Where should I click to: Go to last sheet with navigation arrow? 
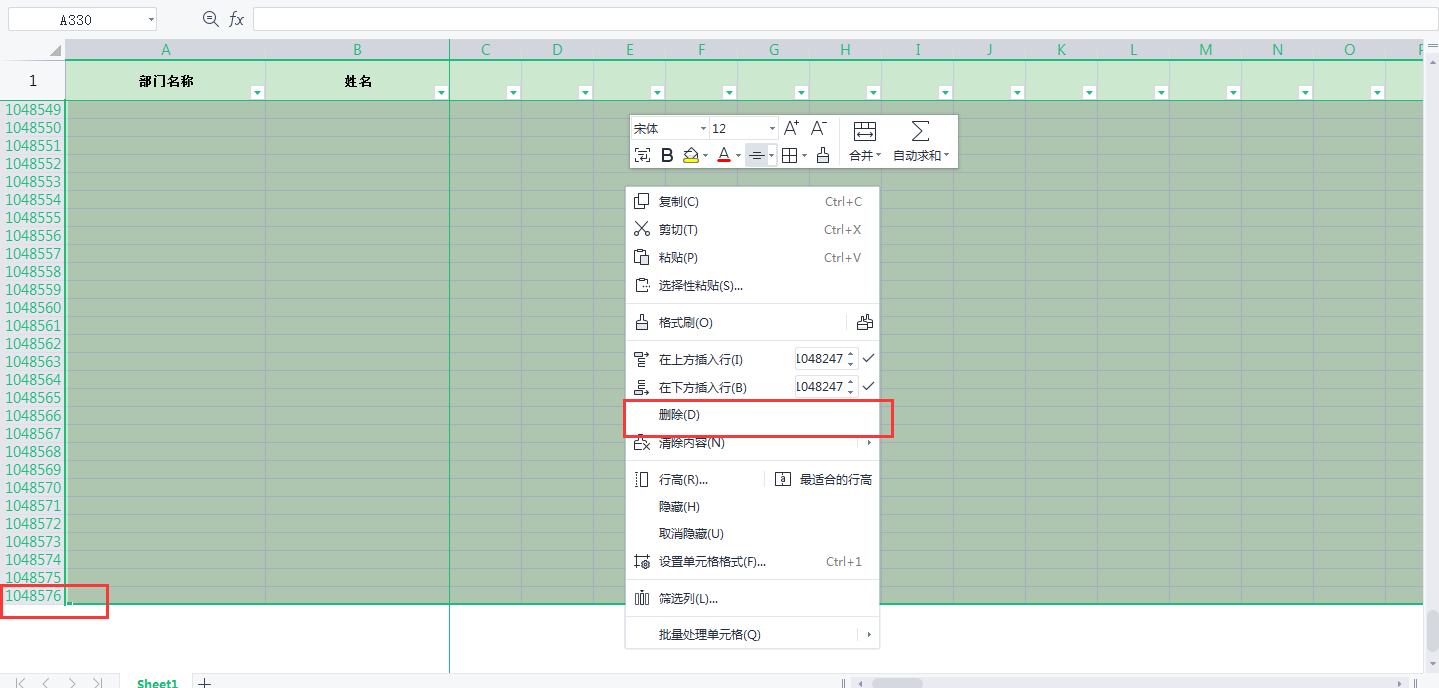98,683
